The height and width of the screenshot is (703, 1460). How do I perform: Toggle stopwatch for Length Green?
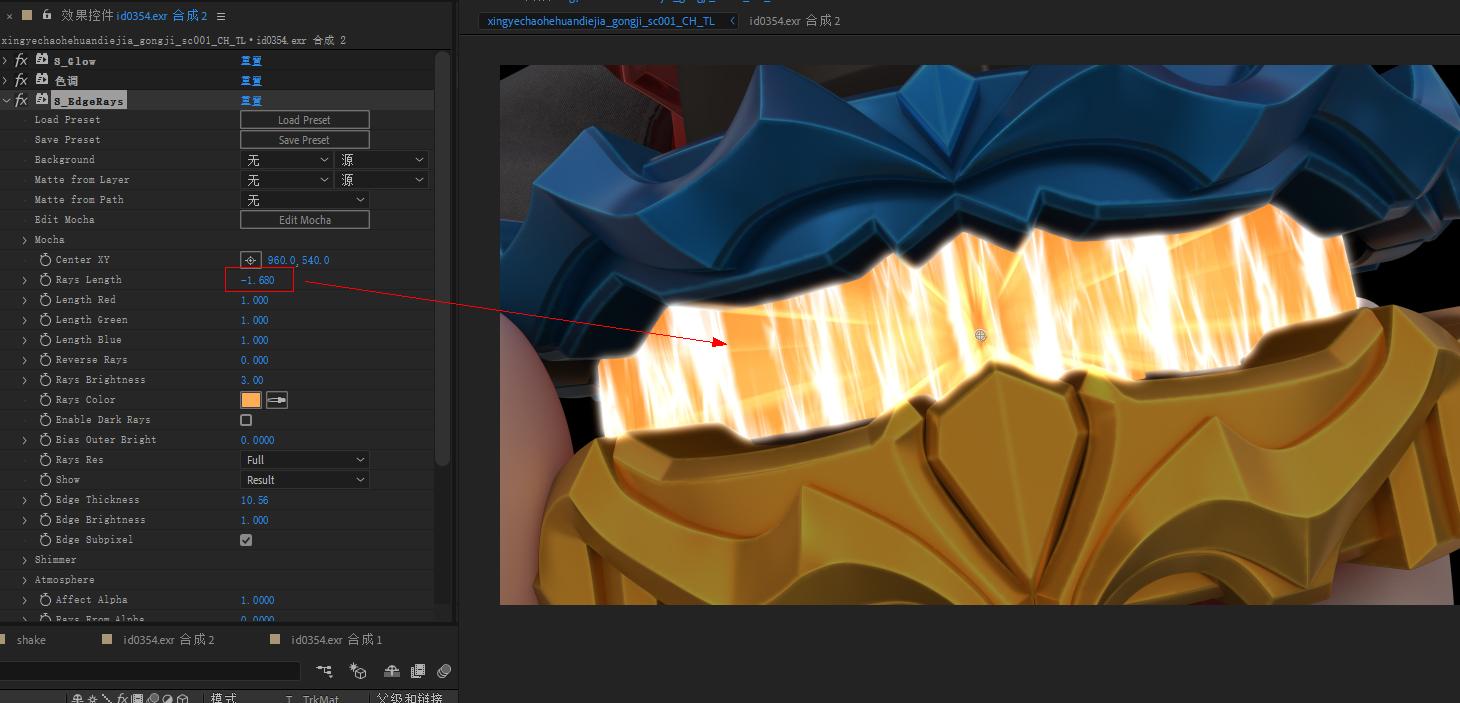(45, 320)
